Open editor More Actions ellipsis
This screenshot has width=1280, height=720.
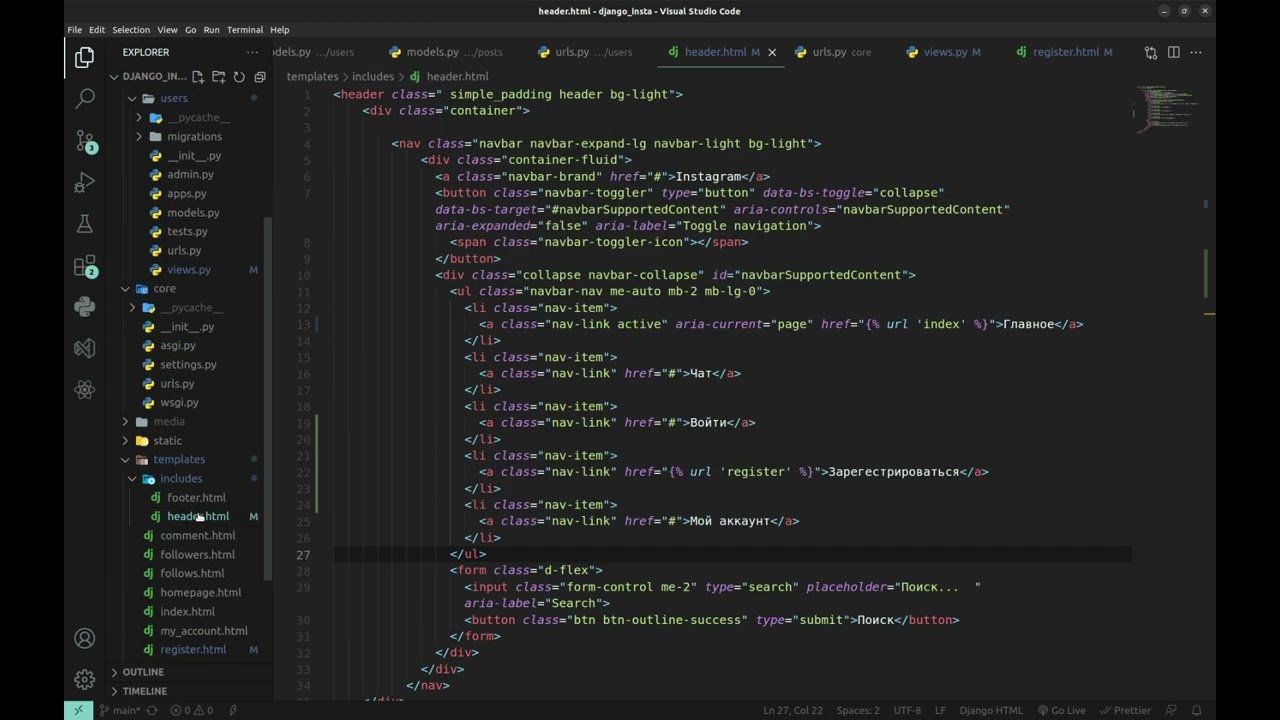(1197, 52)
